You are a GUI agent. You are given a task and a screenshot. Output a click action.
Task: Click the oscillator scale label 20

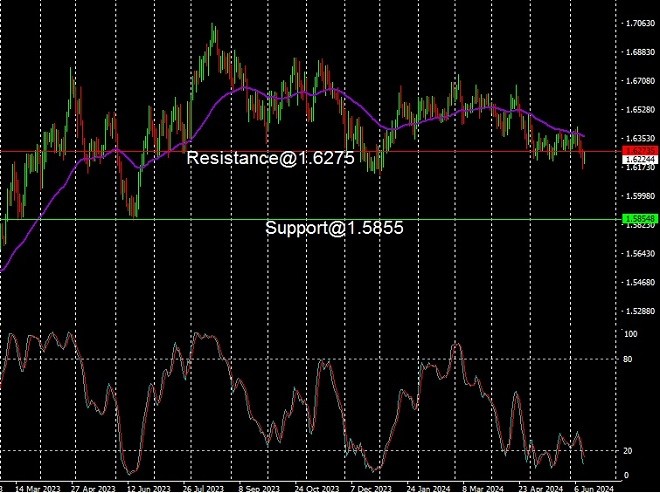click(628, 451)
